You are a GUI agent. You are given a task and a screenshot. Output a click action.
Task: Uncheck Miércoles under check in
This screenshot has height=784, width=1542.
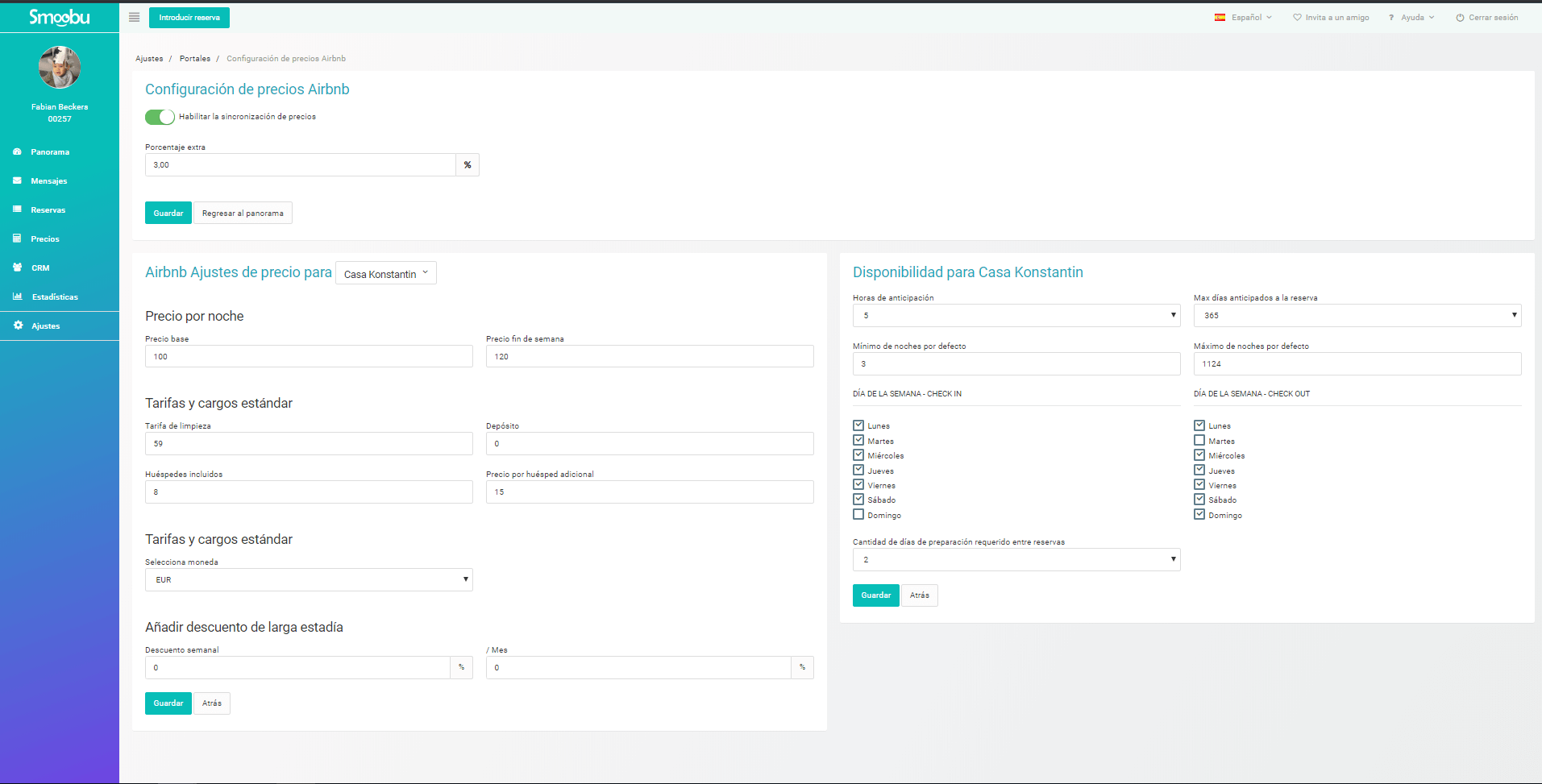[858, 454]
